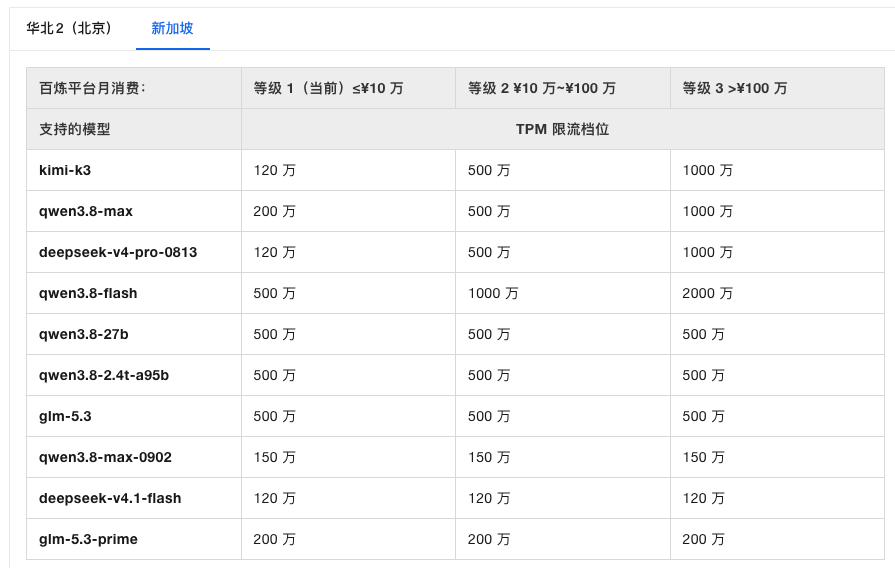Click glm-5.3-prime level 2 value 200 万

point(489,539)
